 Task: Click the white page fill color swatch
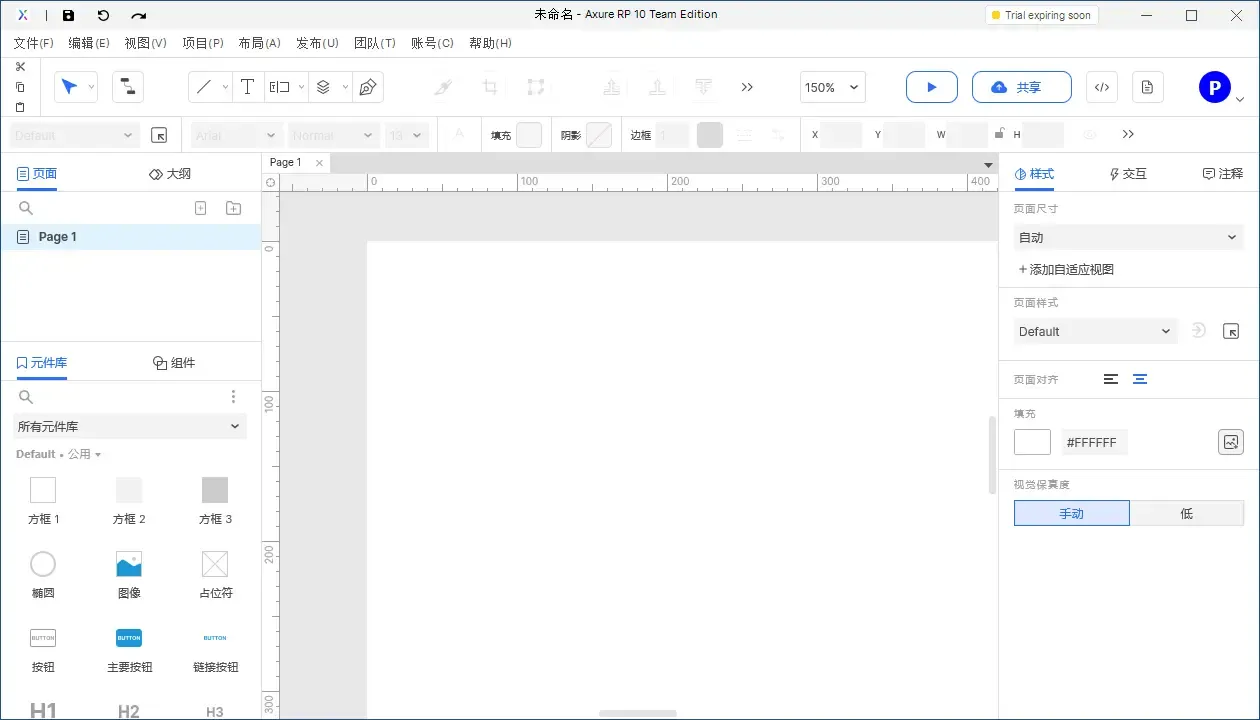point(1032,441)
